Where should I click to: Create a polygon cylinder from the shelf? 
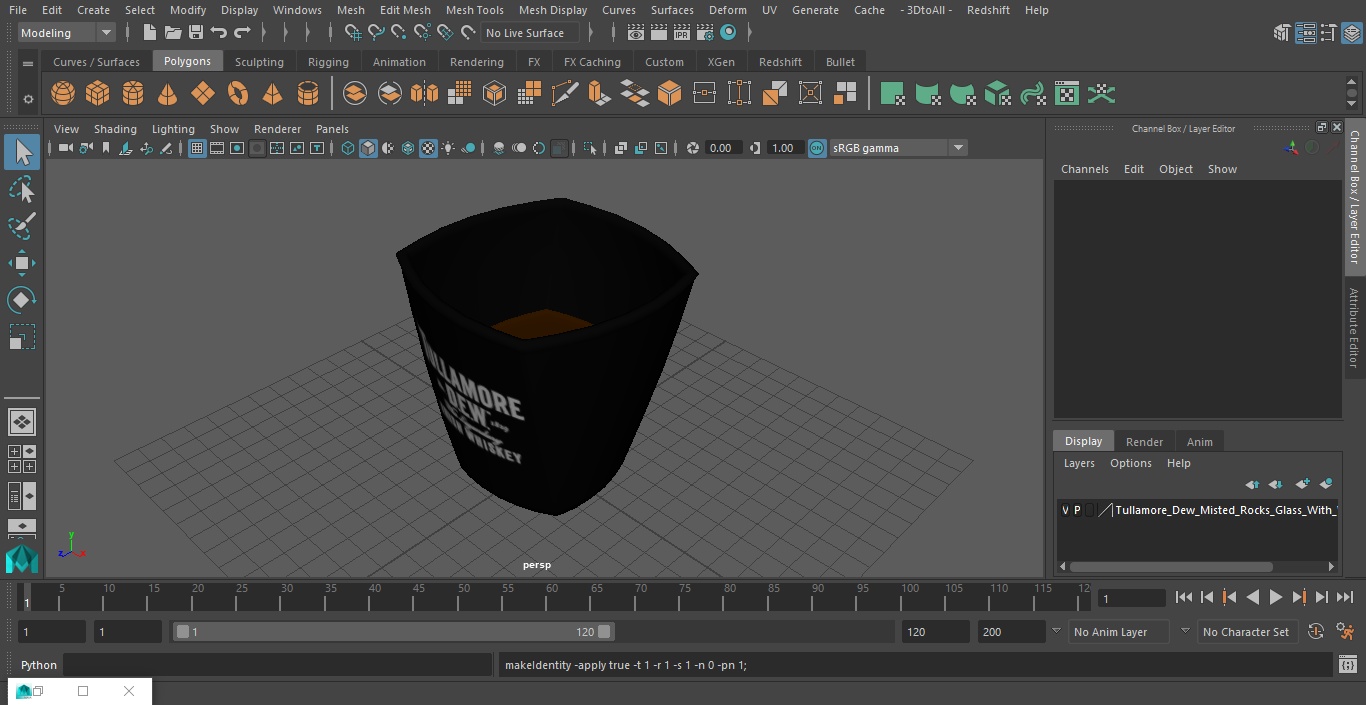pos(133,94)
